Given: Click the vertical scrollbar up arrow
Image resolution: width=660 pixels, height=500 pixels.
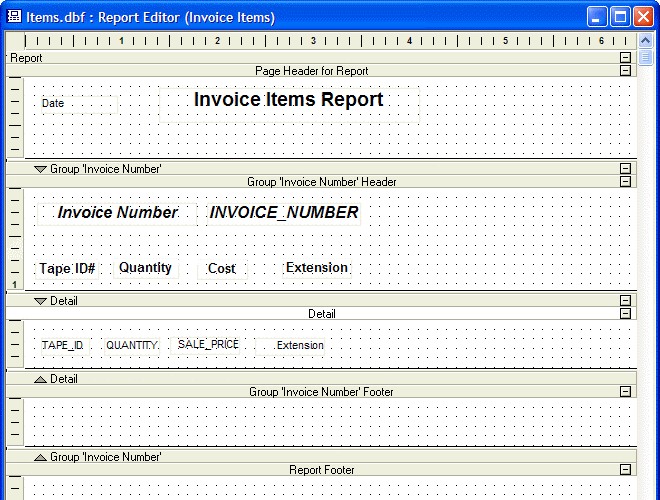Looking at the screenshot, I should pos(645,41).
